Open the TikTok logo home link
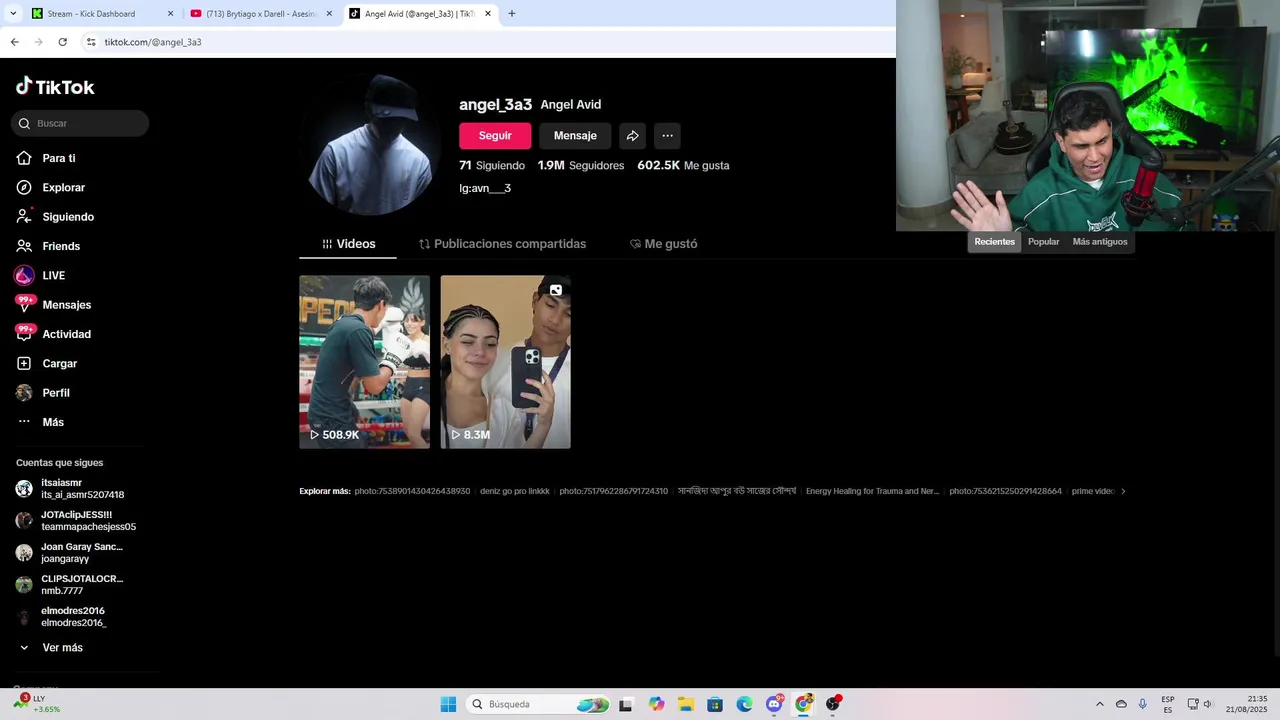The image size is (1280, 720). tap(55, 87)
